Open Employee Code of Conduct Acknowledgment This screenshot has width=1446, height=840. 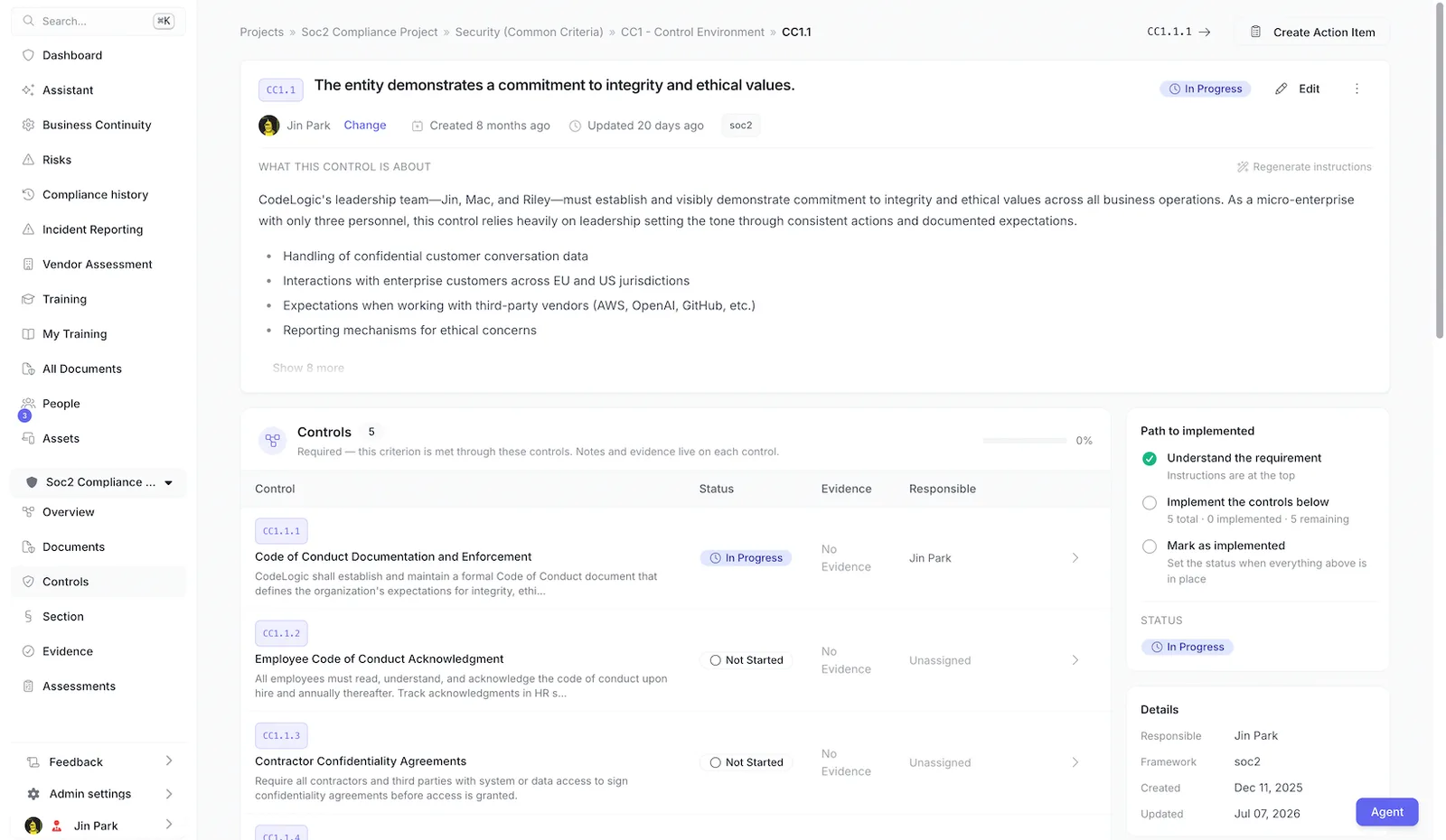[x=380, y=659]
